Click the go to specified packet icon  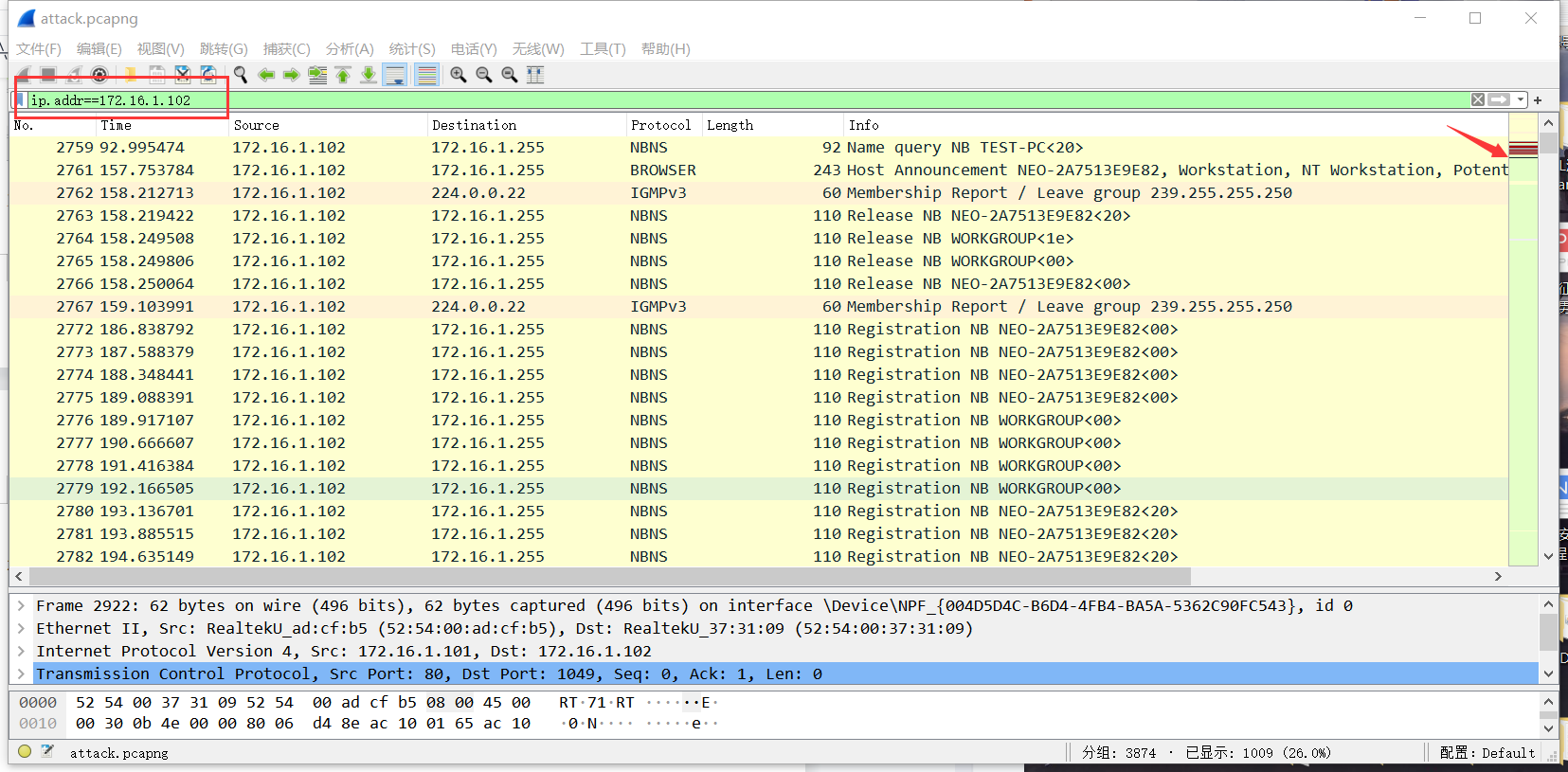pyautogui.click(x=317, y=75)
